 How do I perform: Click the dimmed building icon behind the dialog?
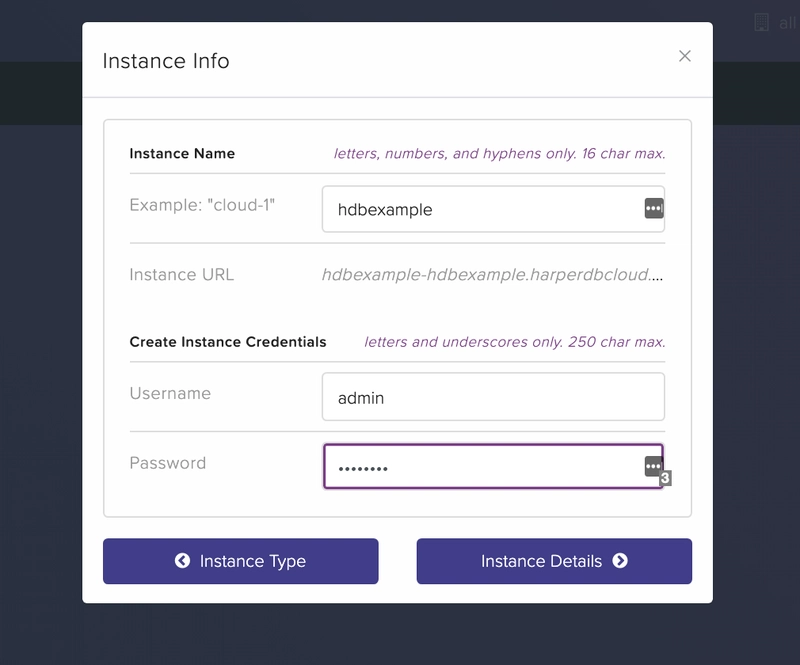(x=761, y=22)
